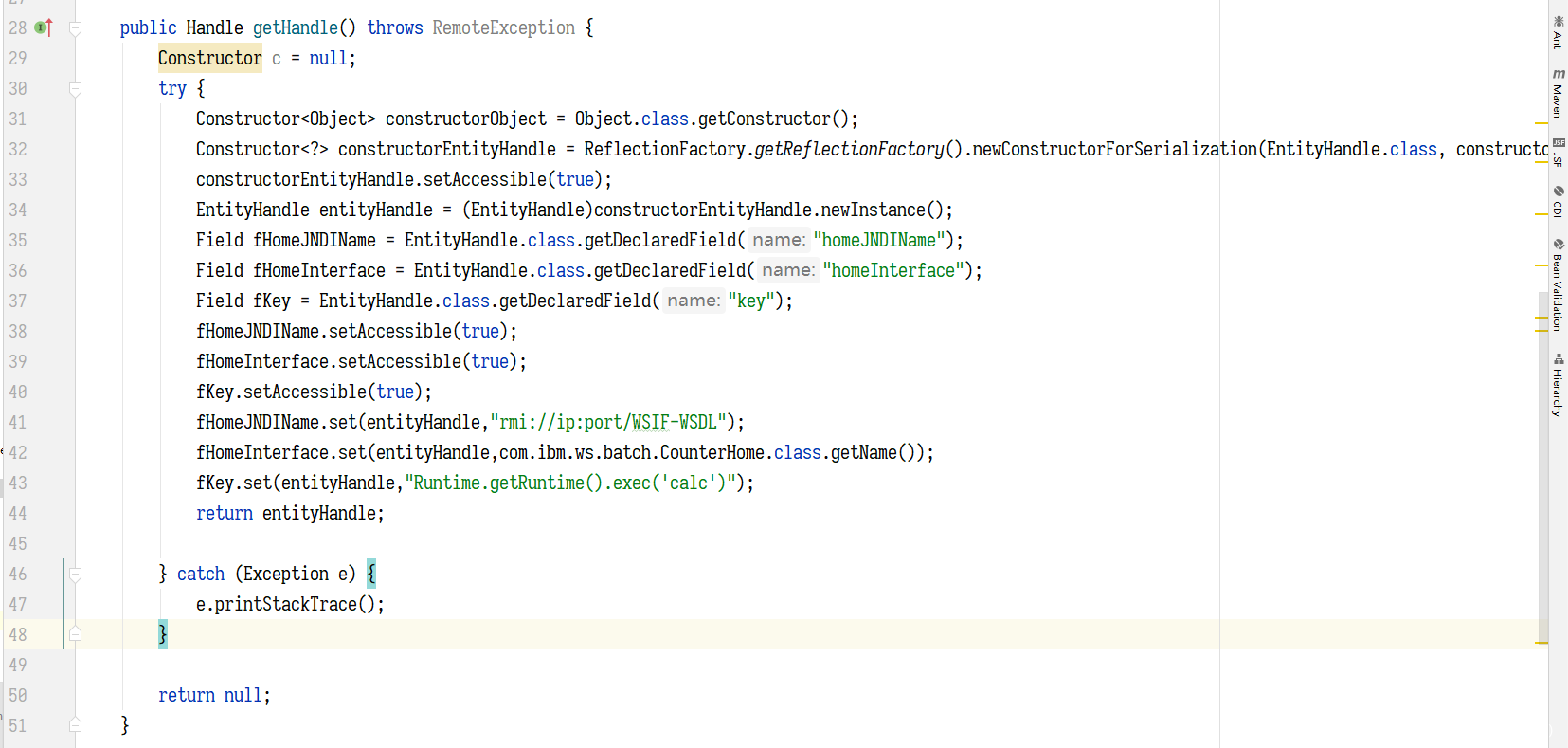Screen dimensions: 1568x748
Task: Click fKey.setAccessible on line 40
Action: 281,392
